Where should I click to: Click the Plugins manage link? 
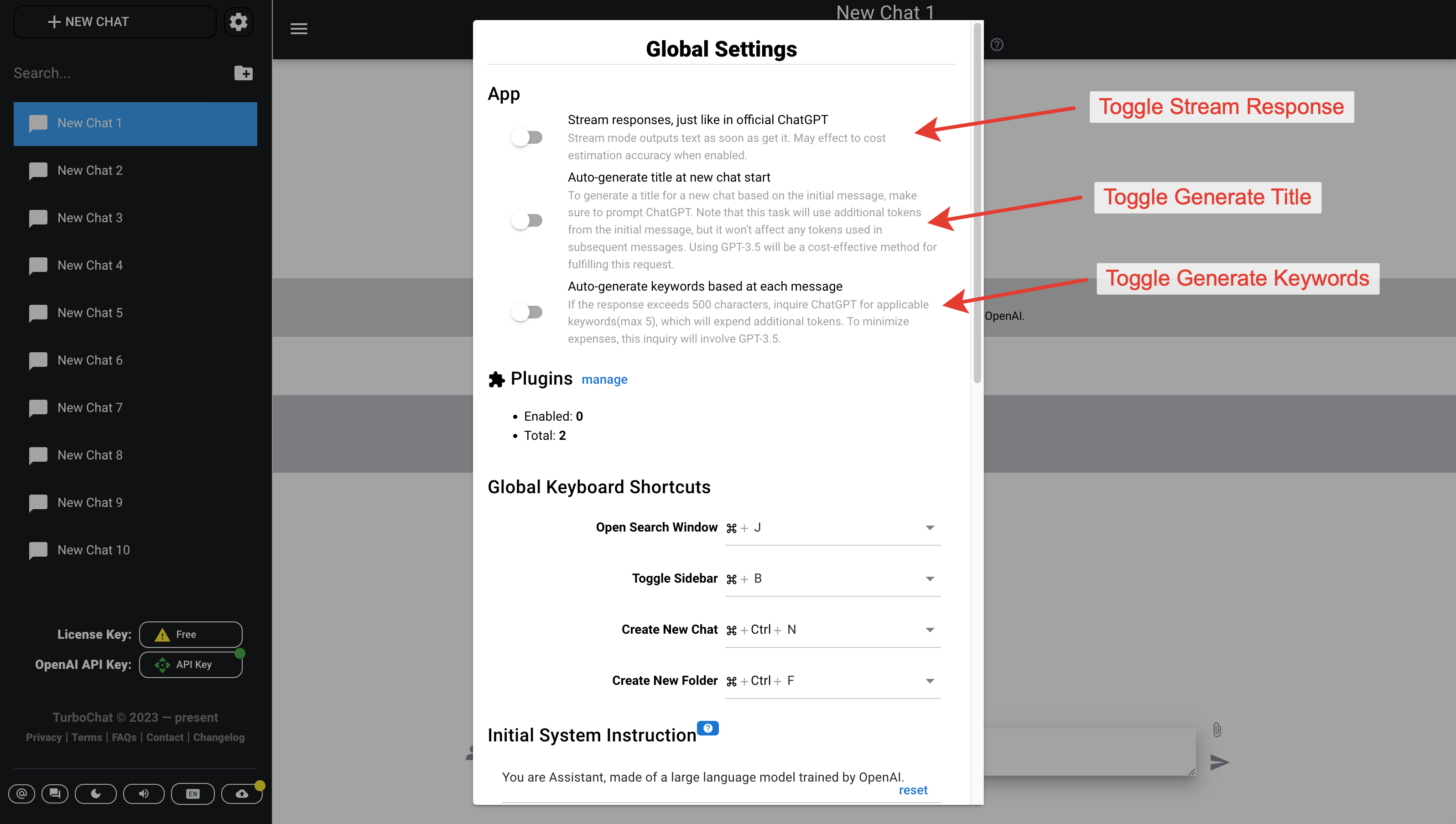pyautogui.click(x=604, y=379)
